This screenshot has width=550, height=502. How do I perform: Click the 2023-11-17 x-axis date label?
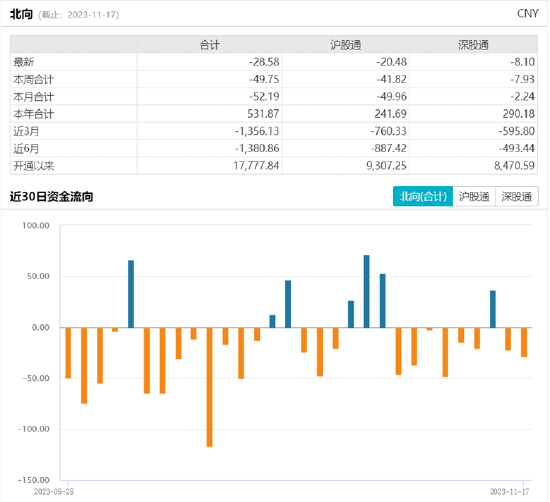(510, 492)
